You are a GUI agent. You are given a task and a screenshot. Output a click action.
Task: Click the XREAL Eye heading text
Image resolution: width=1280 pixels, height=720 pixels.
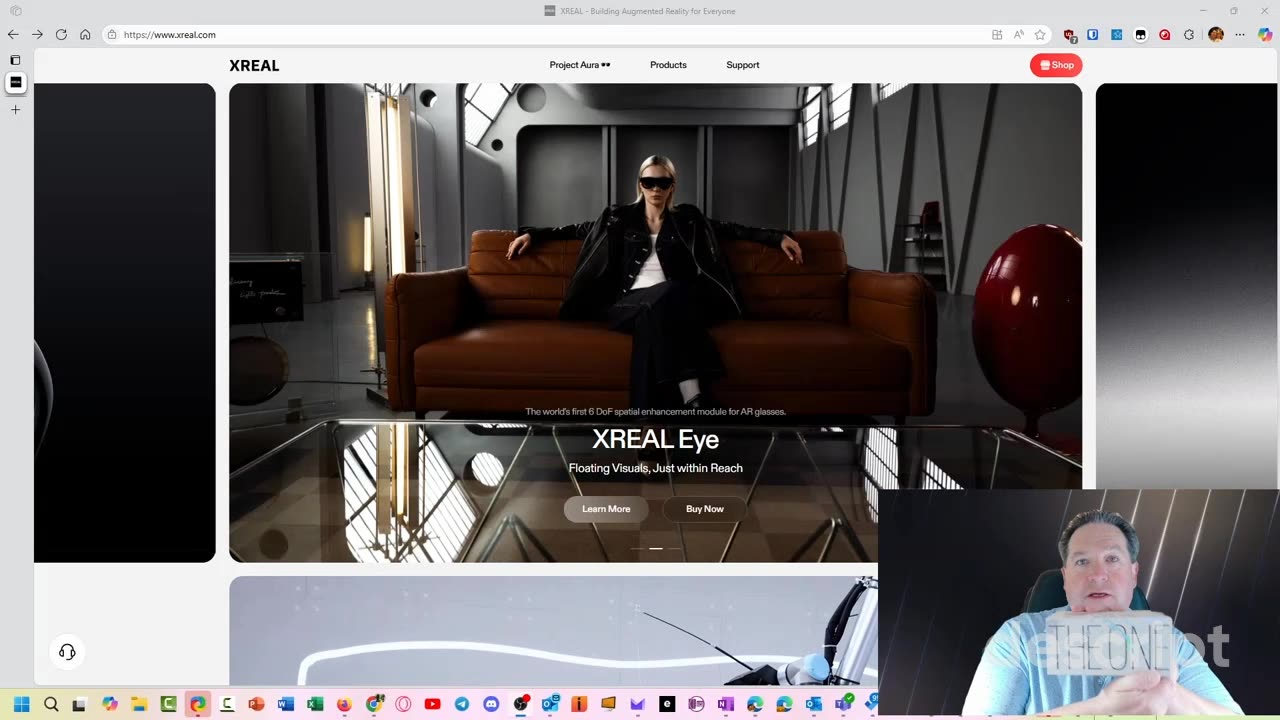(655, 439)
